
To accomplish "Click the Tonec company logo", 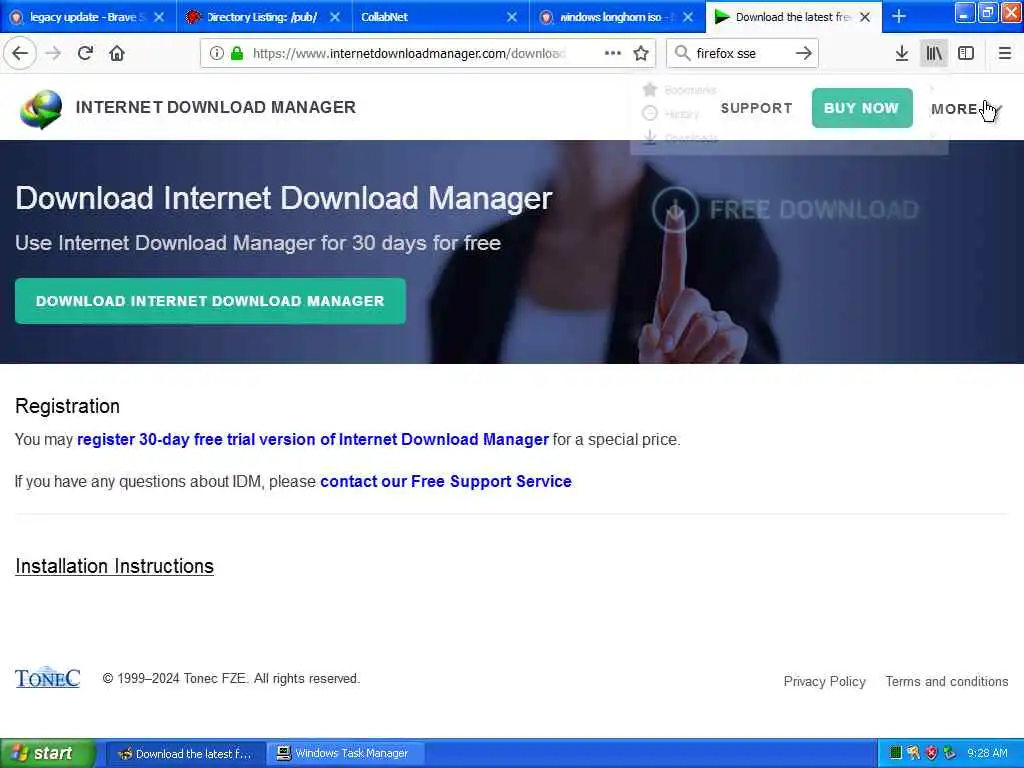I will coord(48,678).
